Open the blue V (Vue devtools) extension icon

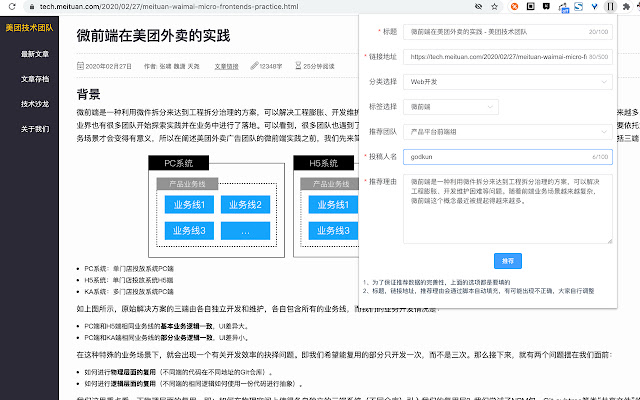[595, 7]
